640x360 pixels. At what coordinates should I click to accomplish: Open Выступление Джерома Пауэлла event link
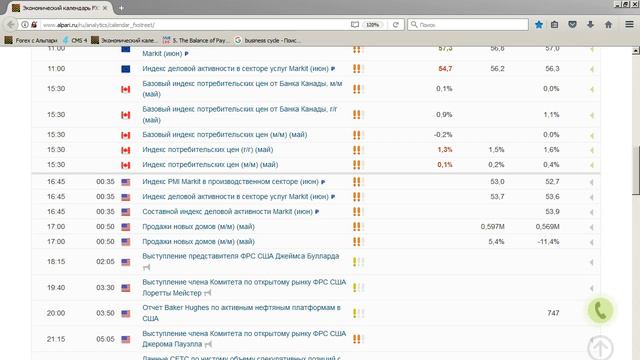pyautogui.click(x=244, y=339)
